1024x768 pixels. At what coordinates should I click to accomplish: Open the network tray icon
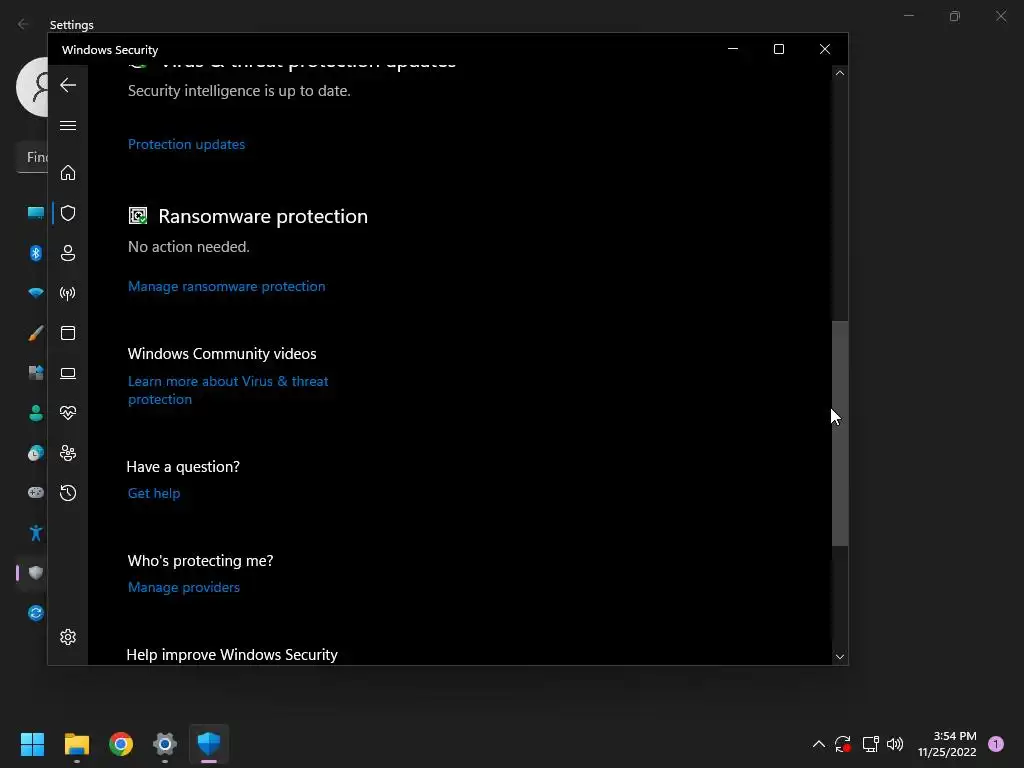point(871,744)
